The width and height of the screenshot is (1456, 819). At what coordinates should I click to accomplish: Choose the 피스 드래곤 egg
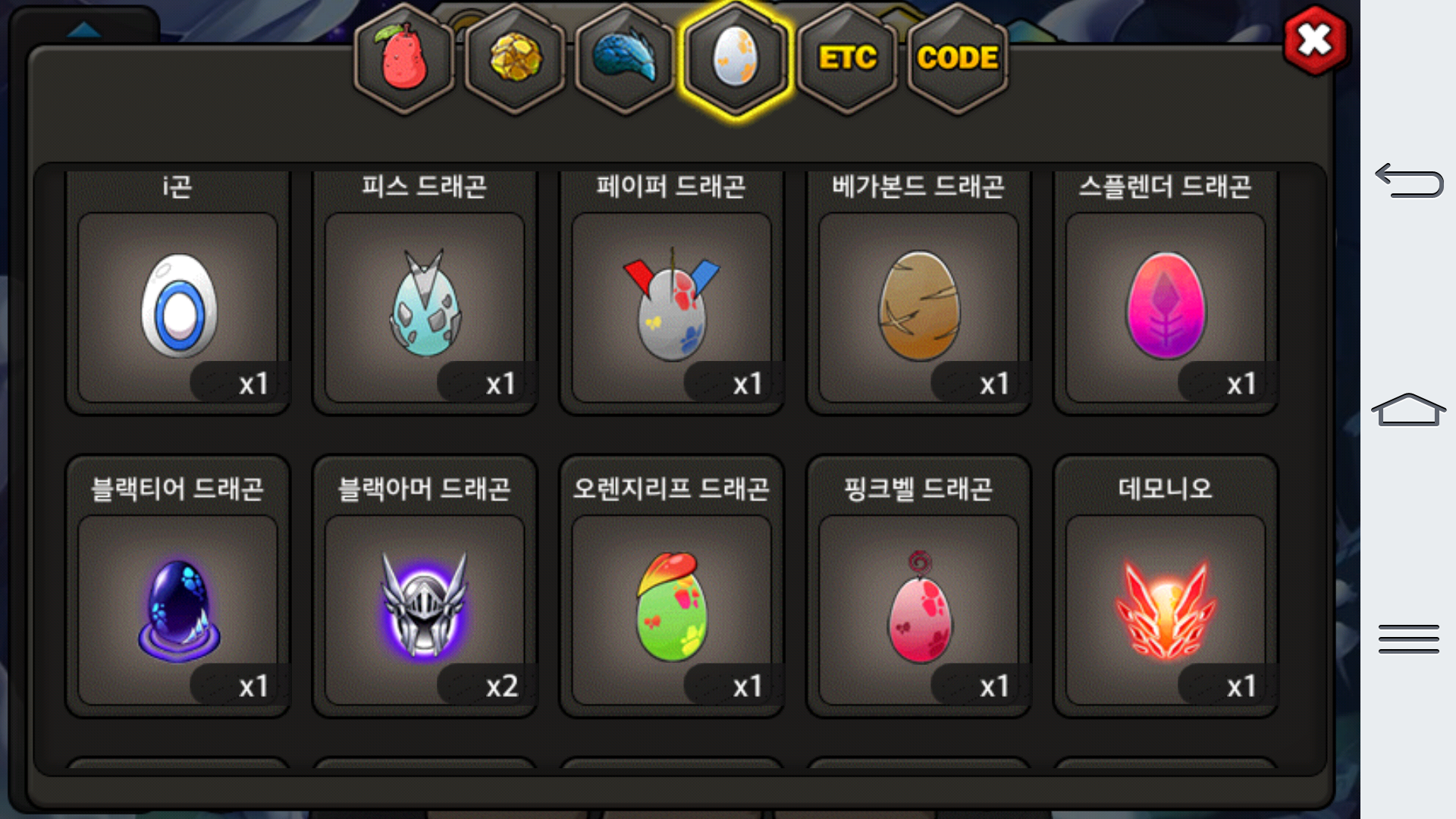click(425, 307)
